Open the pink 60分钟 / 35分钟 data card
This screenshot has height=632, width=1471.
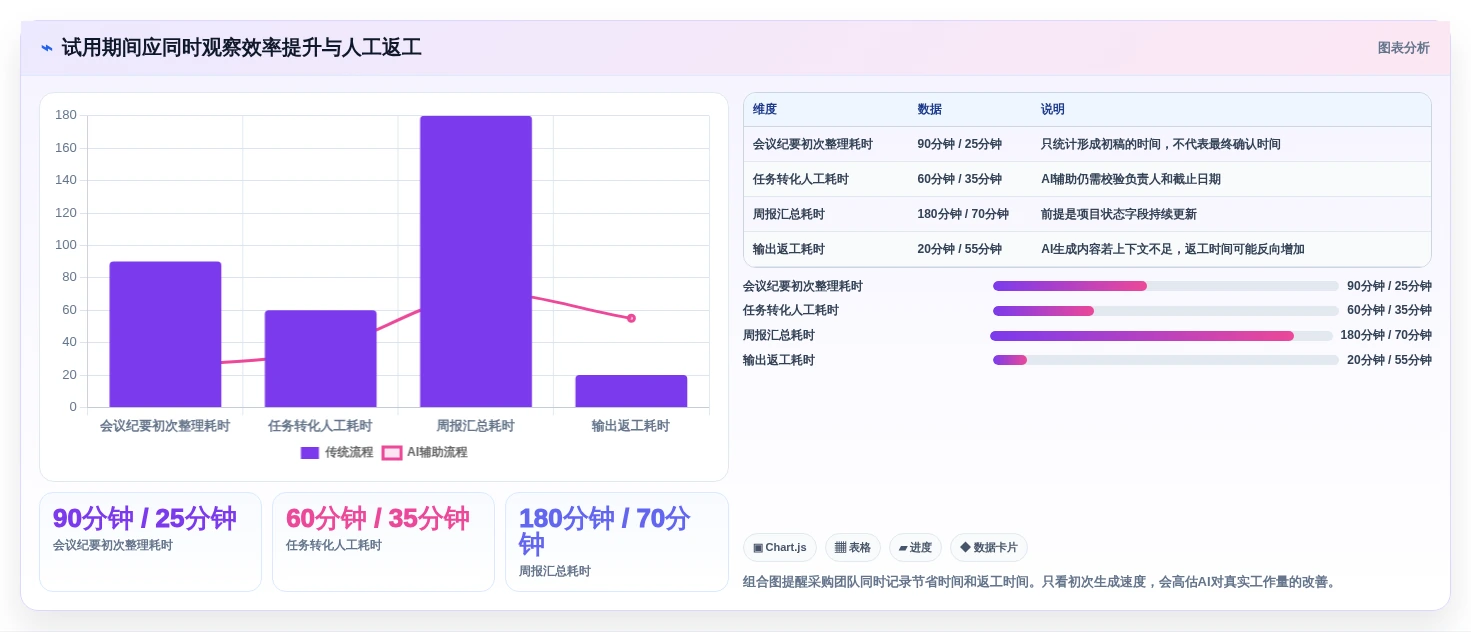pos(383,542)
